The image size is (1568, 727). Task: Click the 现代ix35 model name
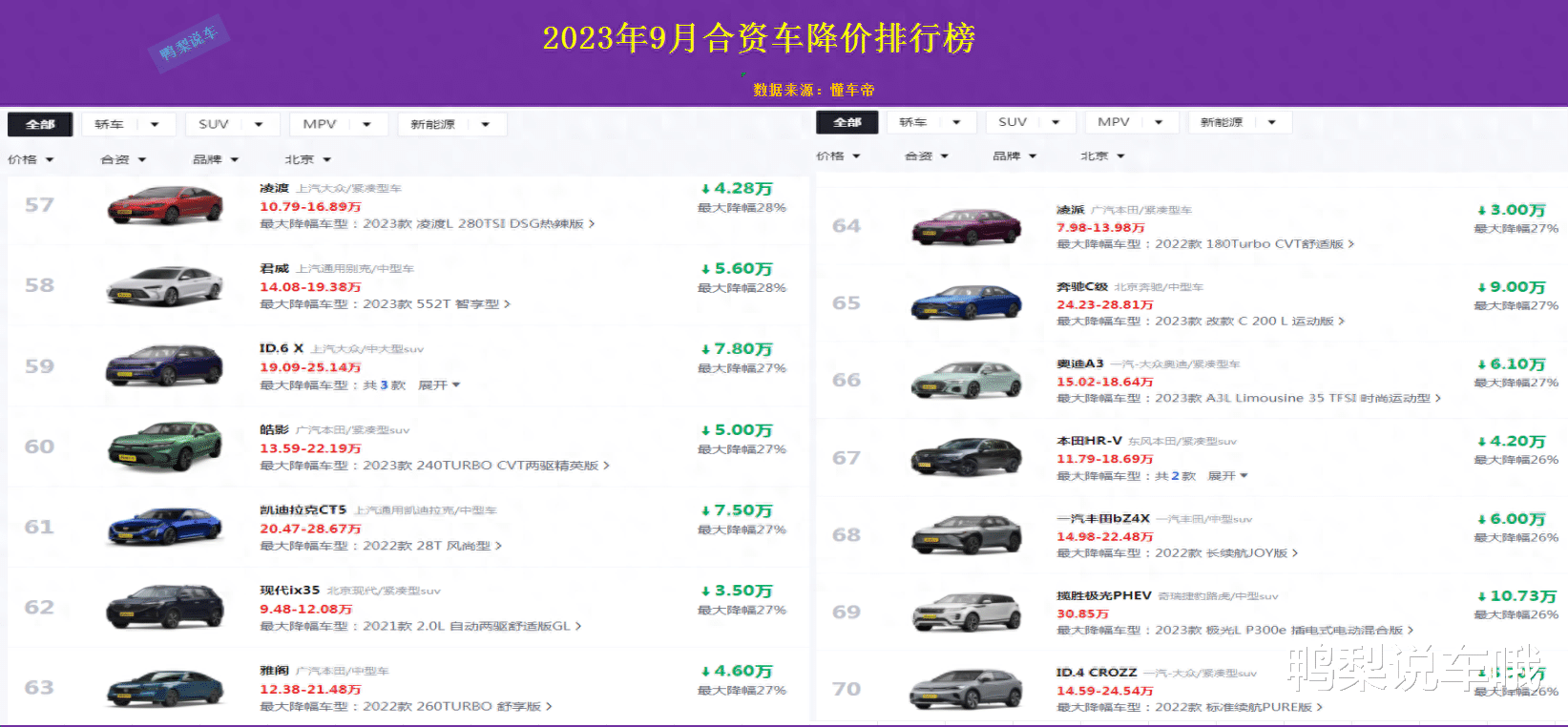(x=290, y=591)
